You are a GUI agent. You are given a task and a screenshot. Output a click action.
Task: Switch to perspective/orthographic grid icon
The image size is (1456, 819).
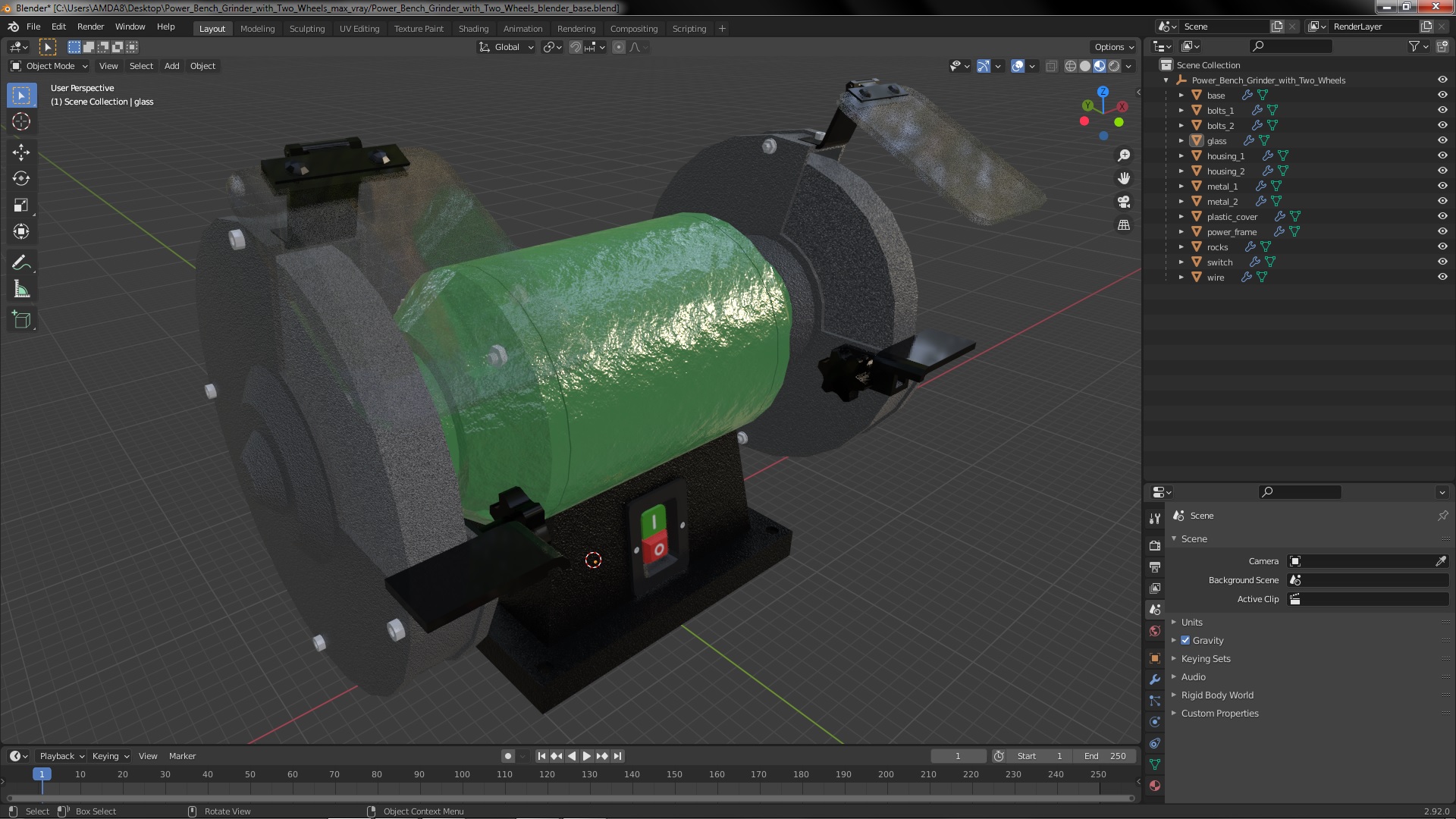tap(1124, 225)
